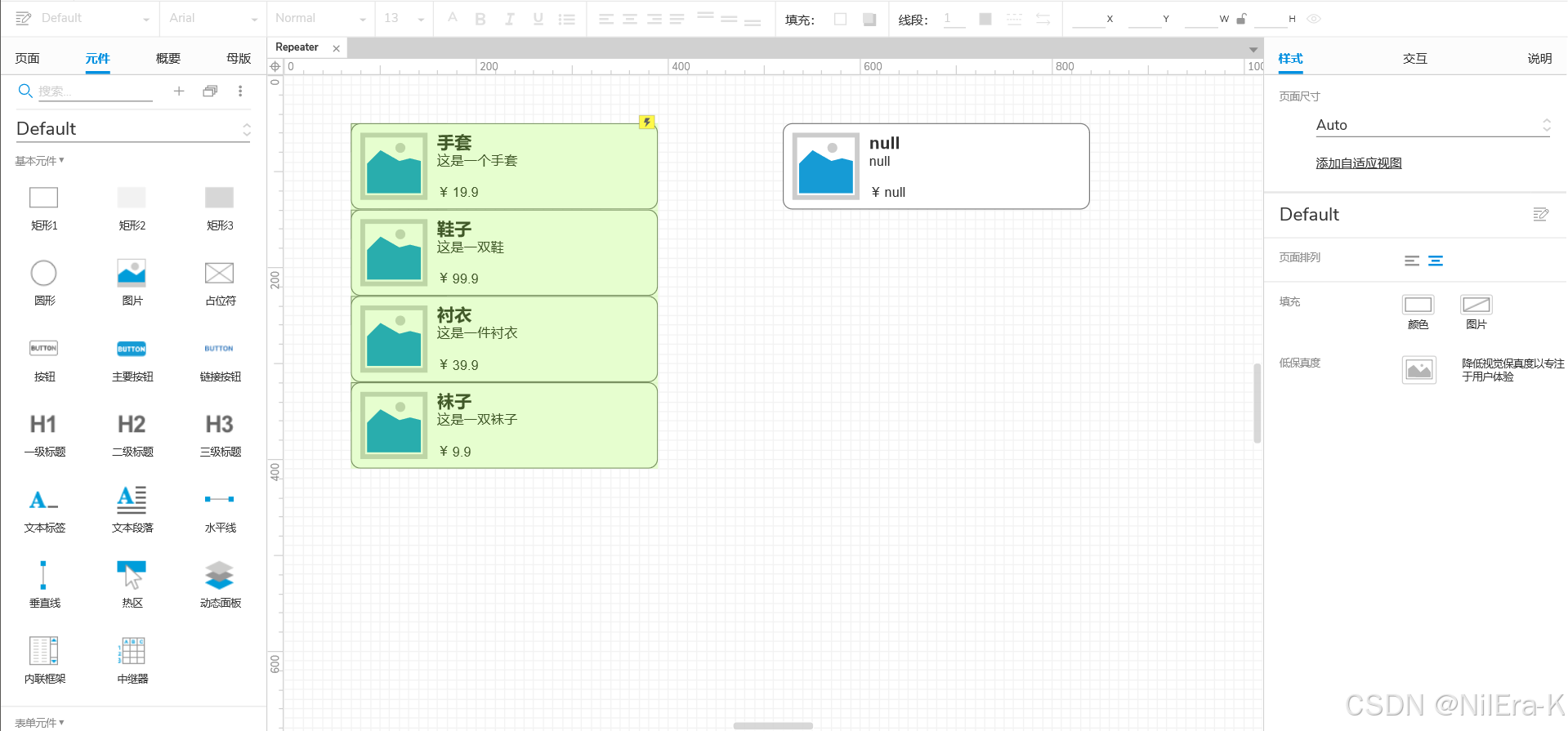Switch to the 母版 tab

coord(239,58)
